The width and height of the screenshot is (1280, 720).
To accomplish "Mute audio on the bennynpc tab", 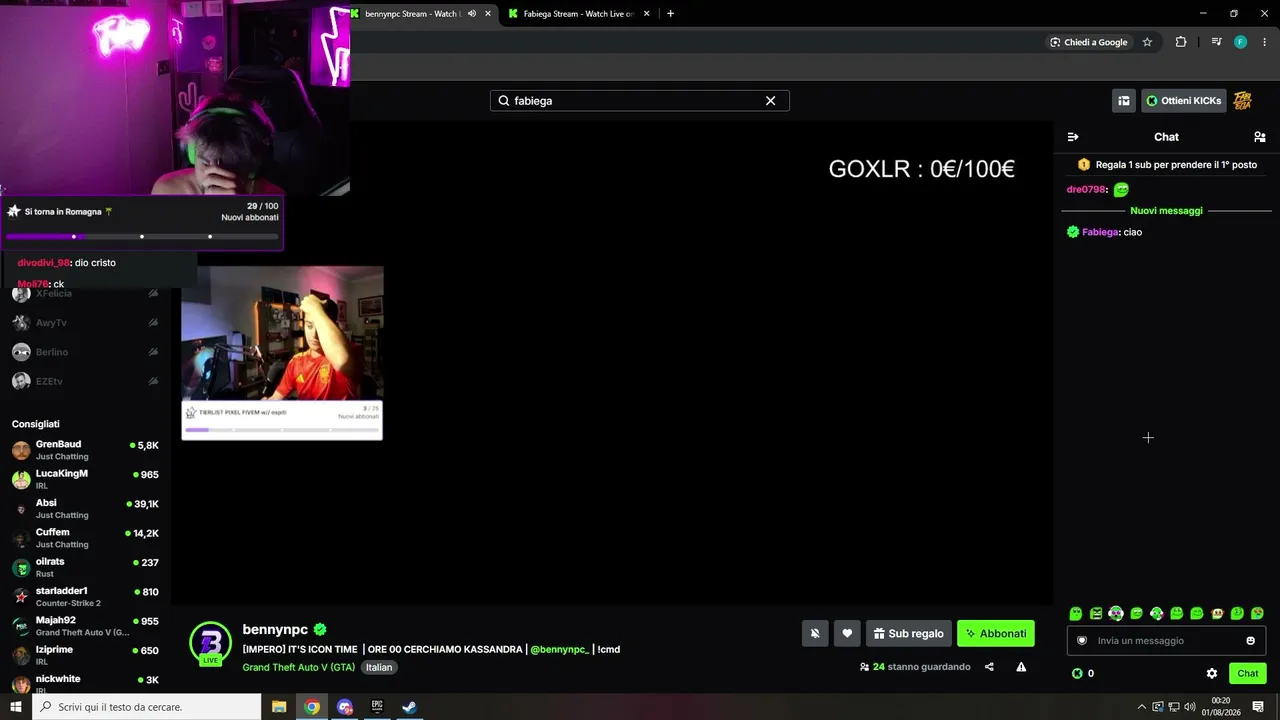I will tap(472, 14).
